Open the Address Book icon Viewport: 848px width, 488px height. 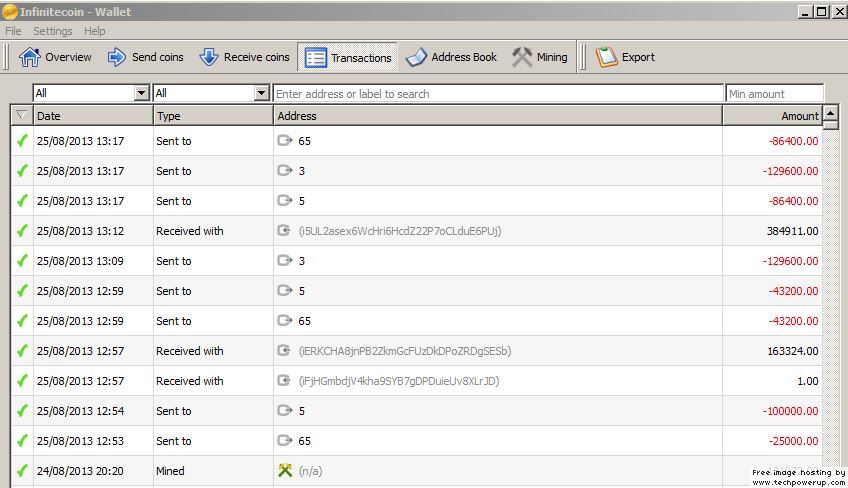click(416, 57)
